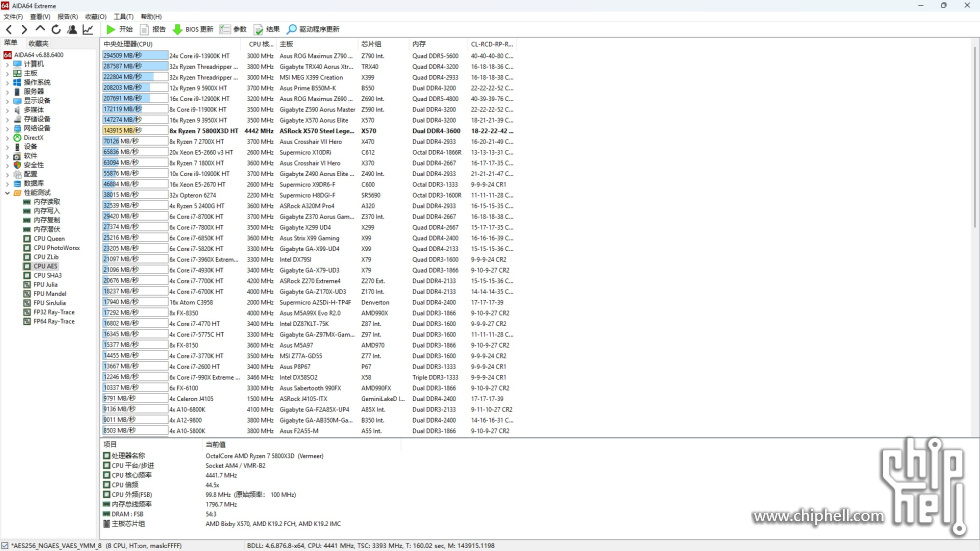Sort by the 芯片组 column header

click(x=383, y=44)
